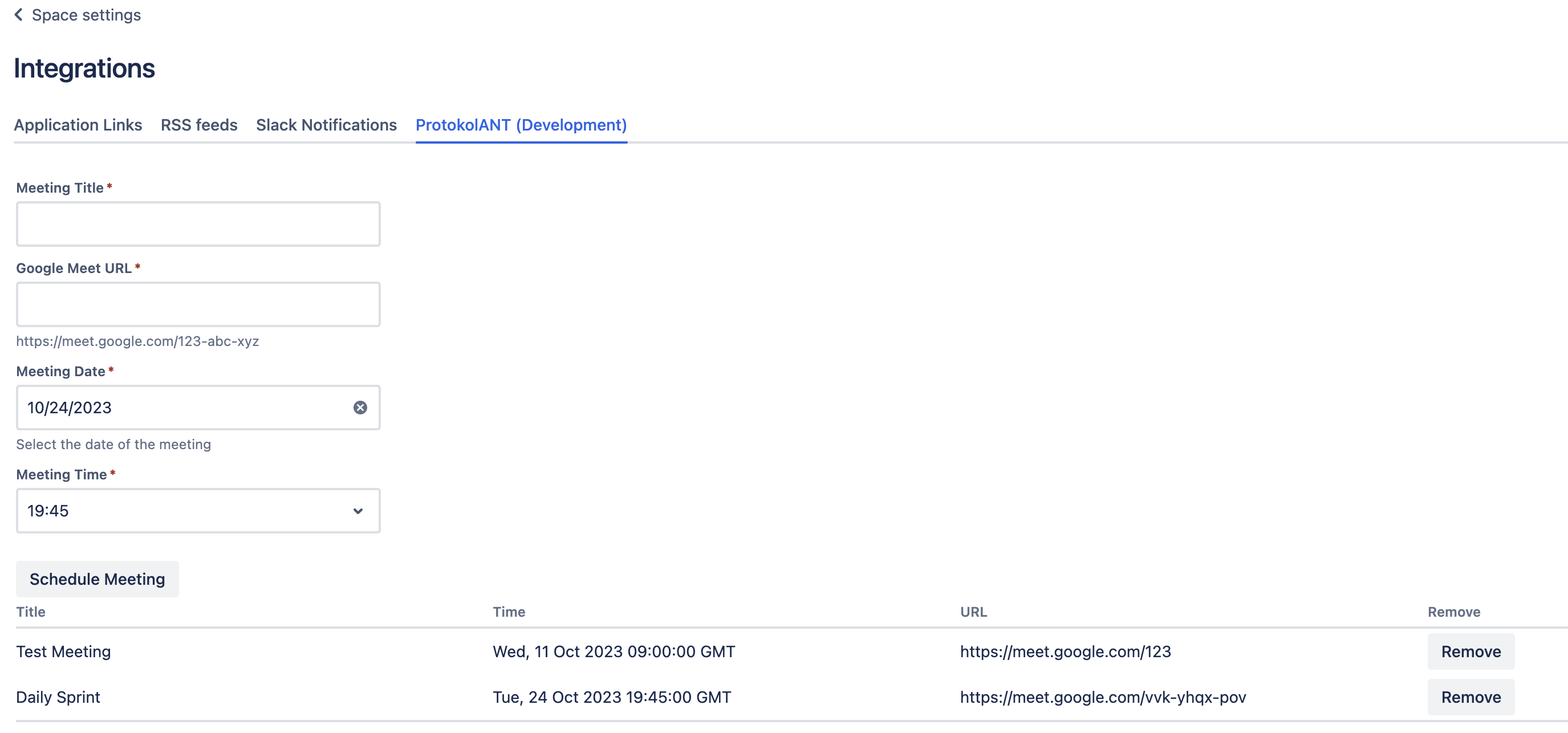This screenshot has height=733, width=1568.
Task: Clear the Meeting Date with the X icon
Action: 360,408
